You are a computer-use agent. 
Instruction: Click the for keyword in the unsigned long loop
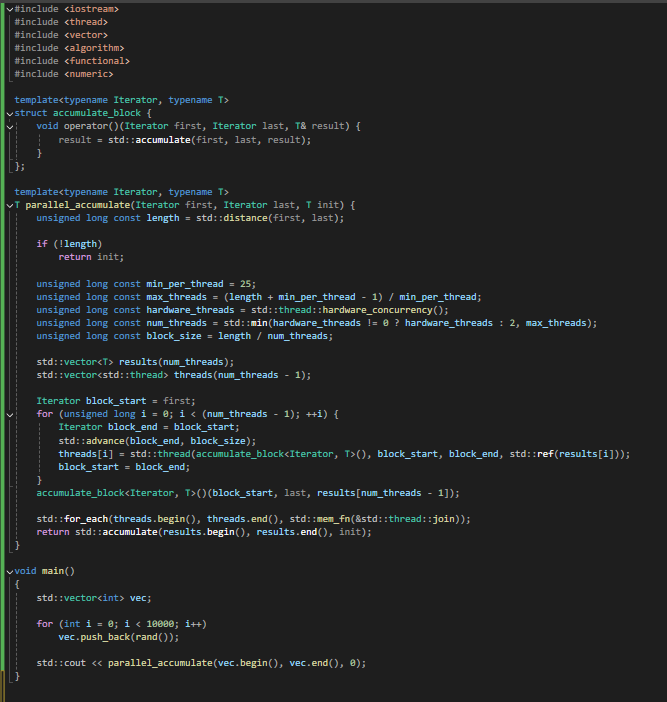[45, 413]
